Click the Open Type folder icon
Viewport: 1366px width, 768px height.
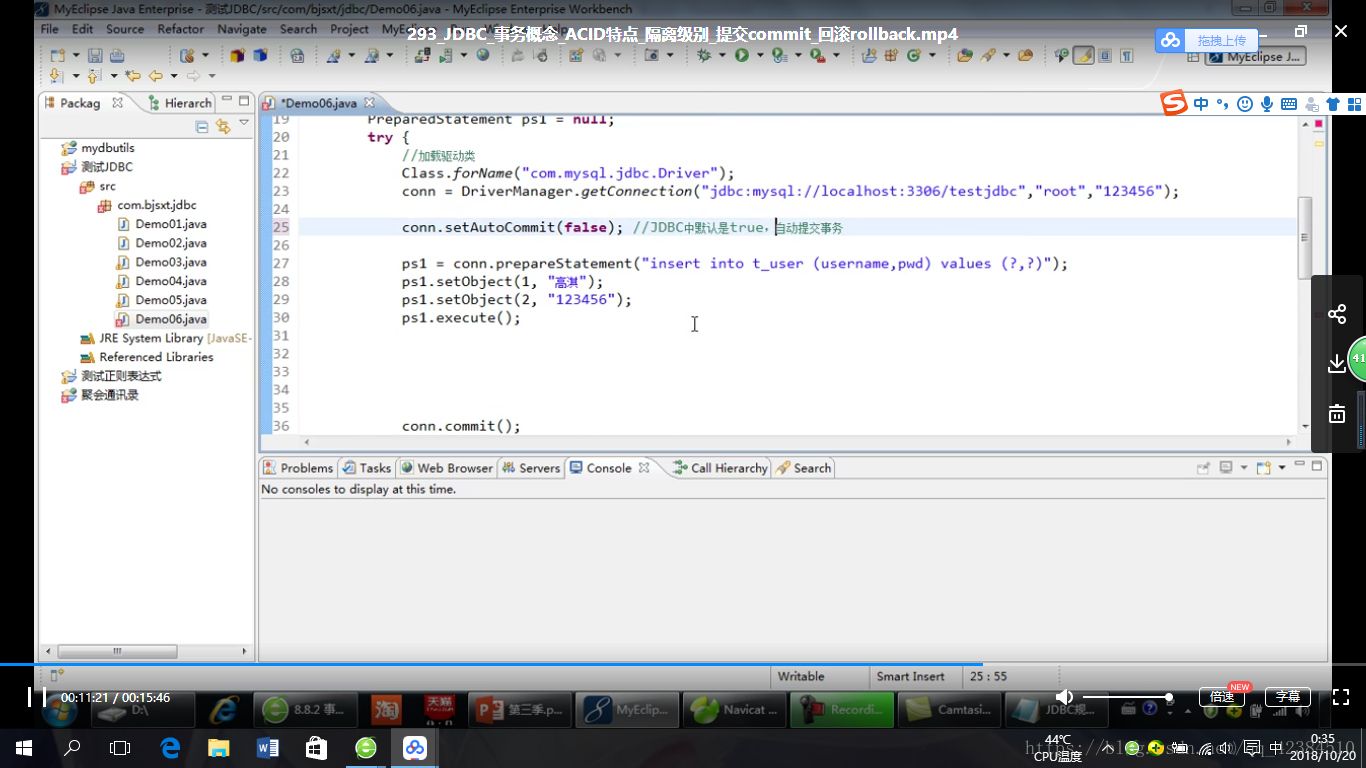click(x=965, y=56)
